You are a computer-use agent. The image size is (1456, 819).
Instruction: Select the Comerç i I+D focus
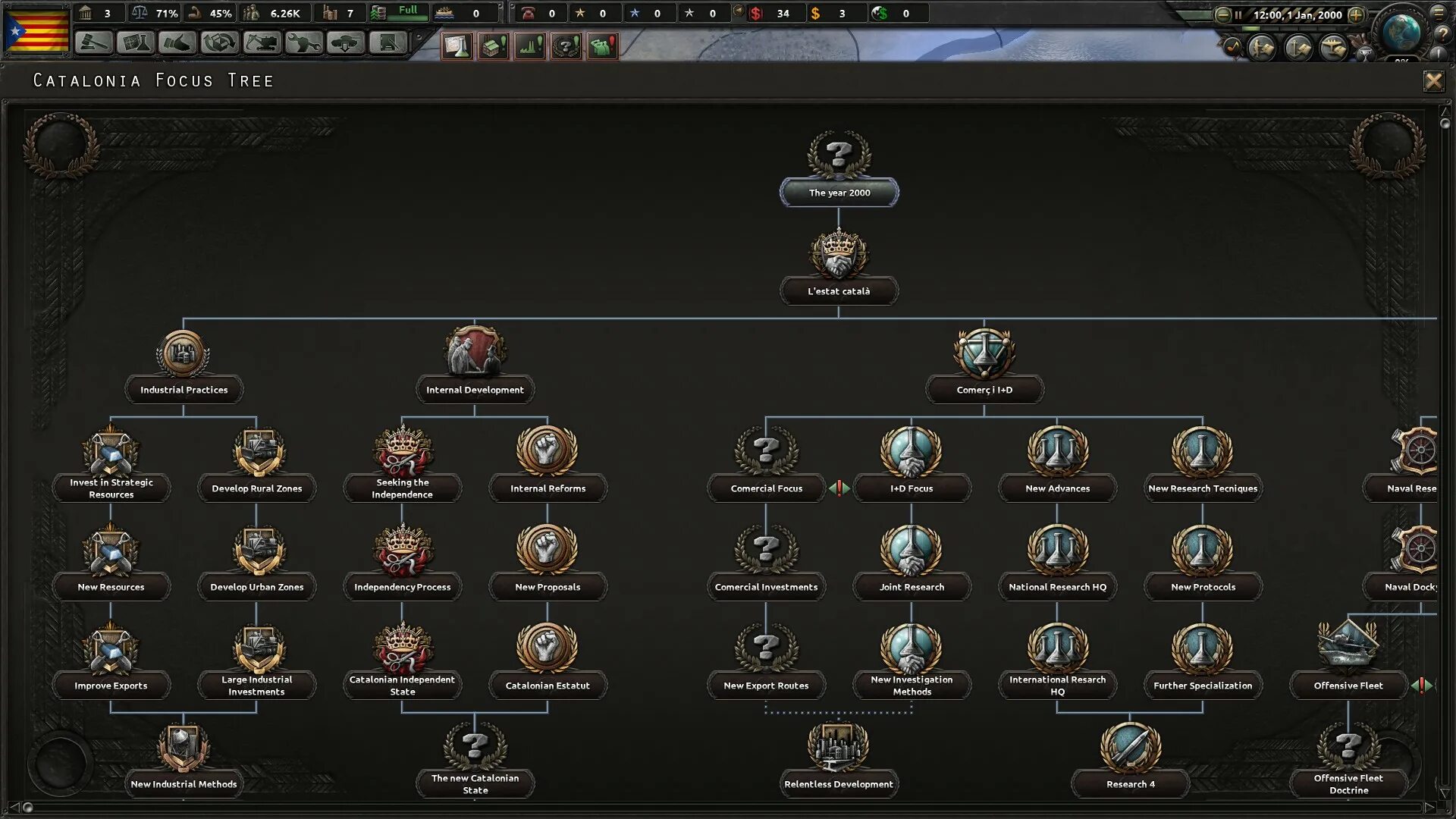984,366
